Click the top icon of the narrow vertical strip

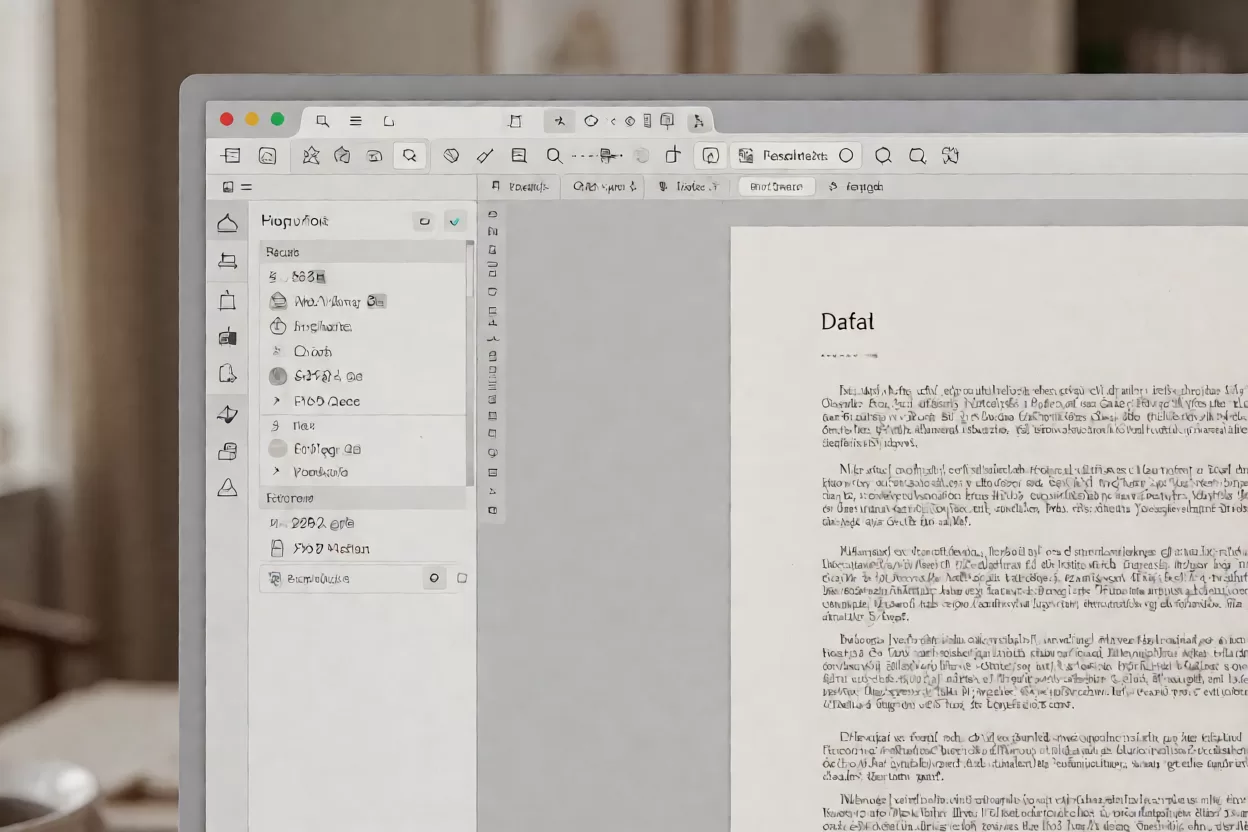pos(492,214)
